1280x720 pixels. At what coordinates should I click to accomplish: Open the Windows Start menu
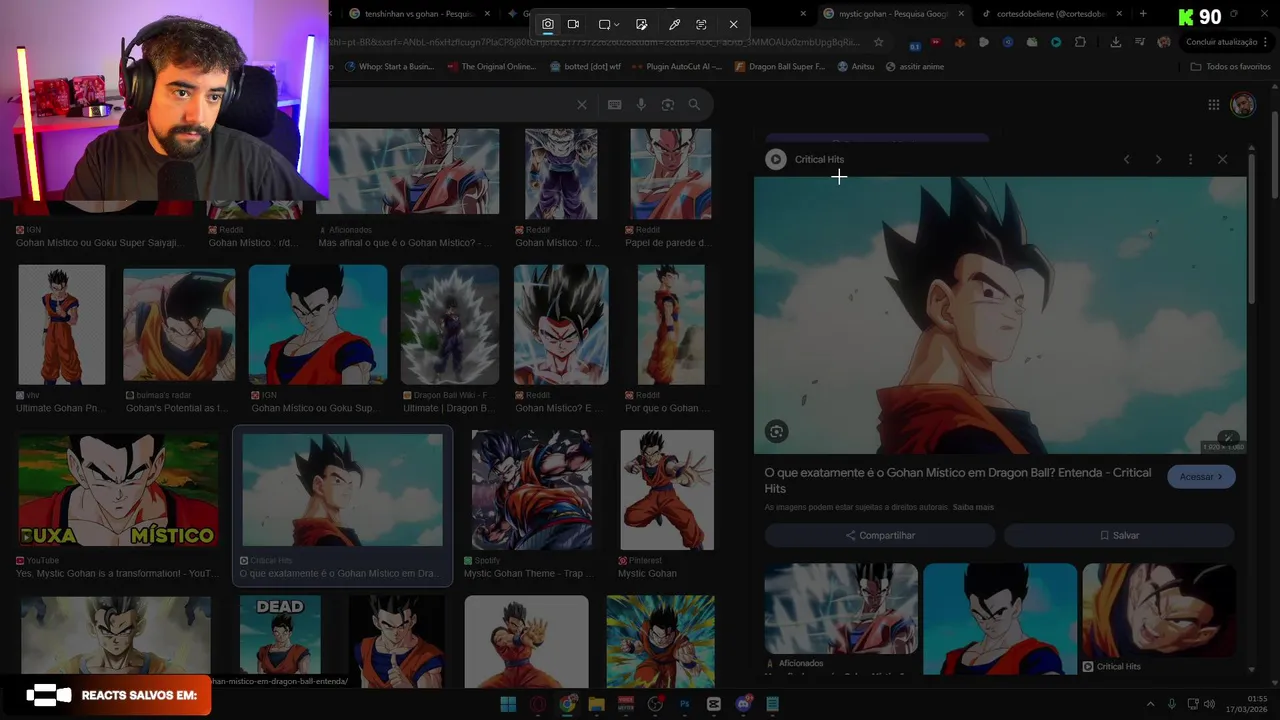point(508,704)
